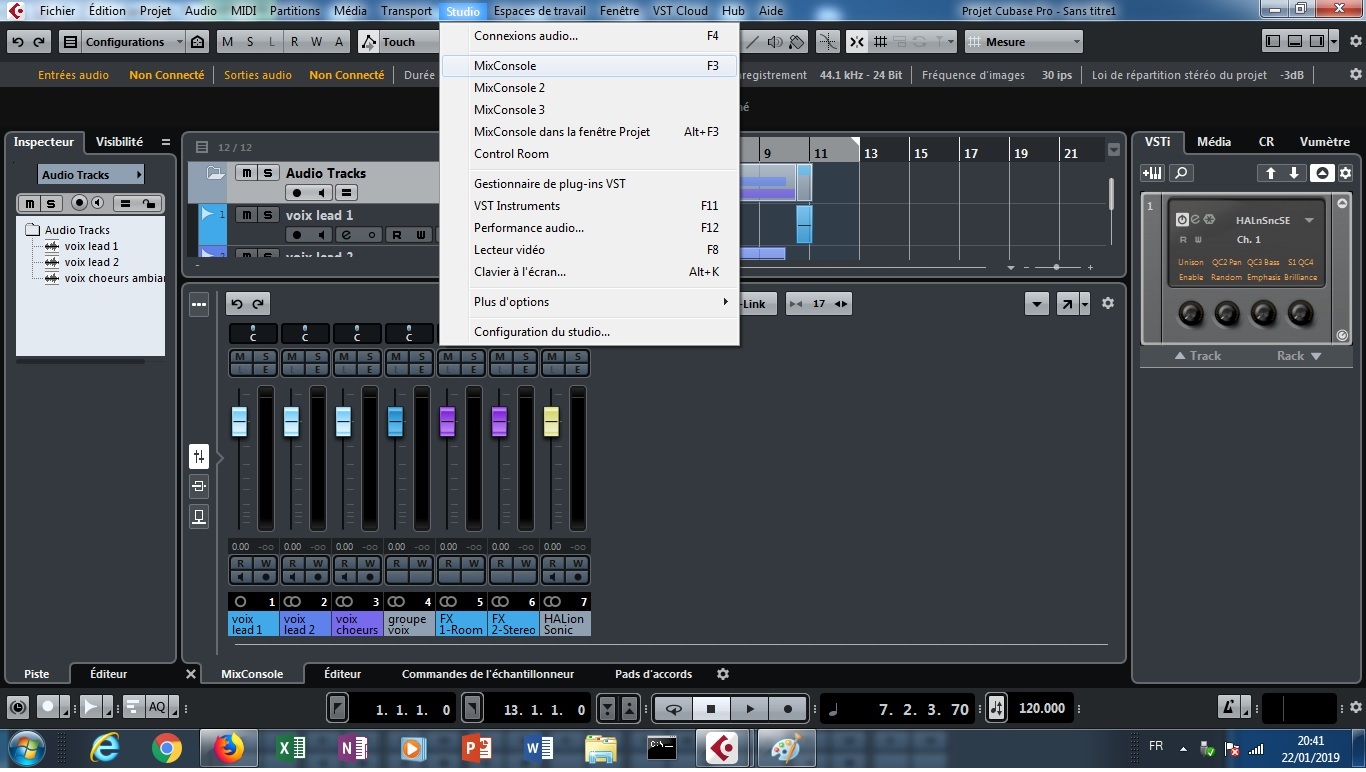Screen dimensions: 1366x772
Task: Click the FX 1-Room purple channel fader
Action: coord(447,422)
